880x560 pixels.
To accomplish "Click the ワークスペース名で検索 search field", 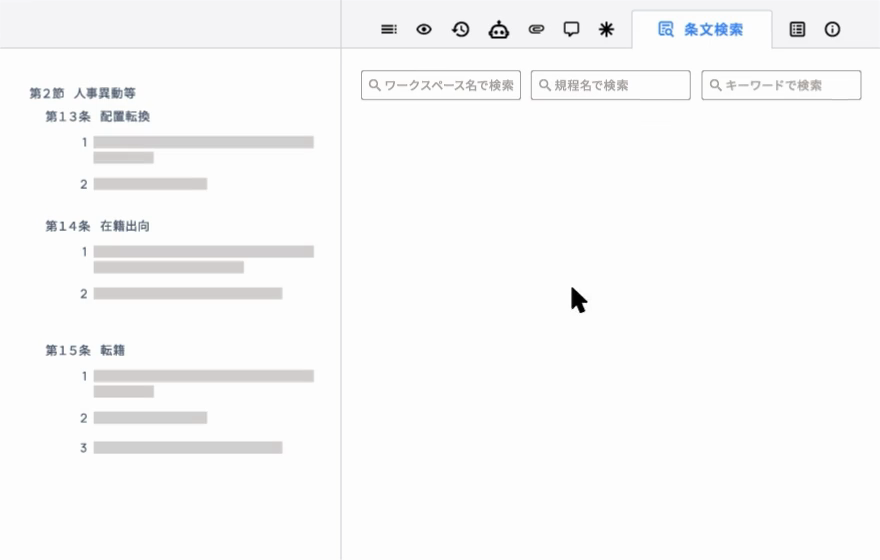I will [x=441, y=86].
